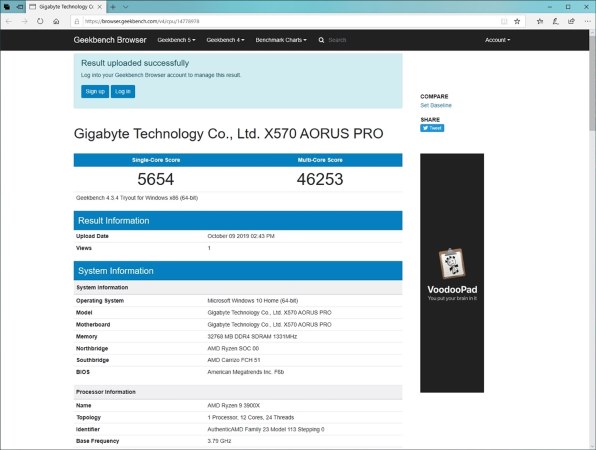This screenshot has width=596, height=450.
Task: Click in the address bar URL field
Action: [289, 21]
